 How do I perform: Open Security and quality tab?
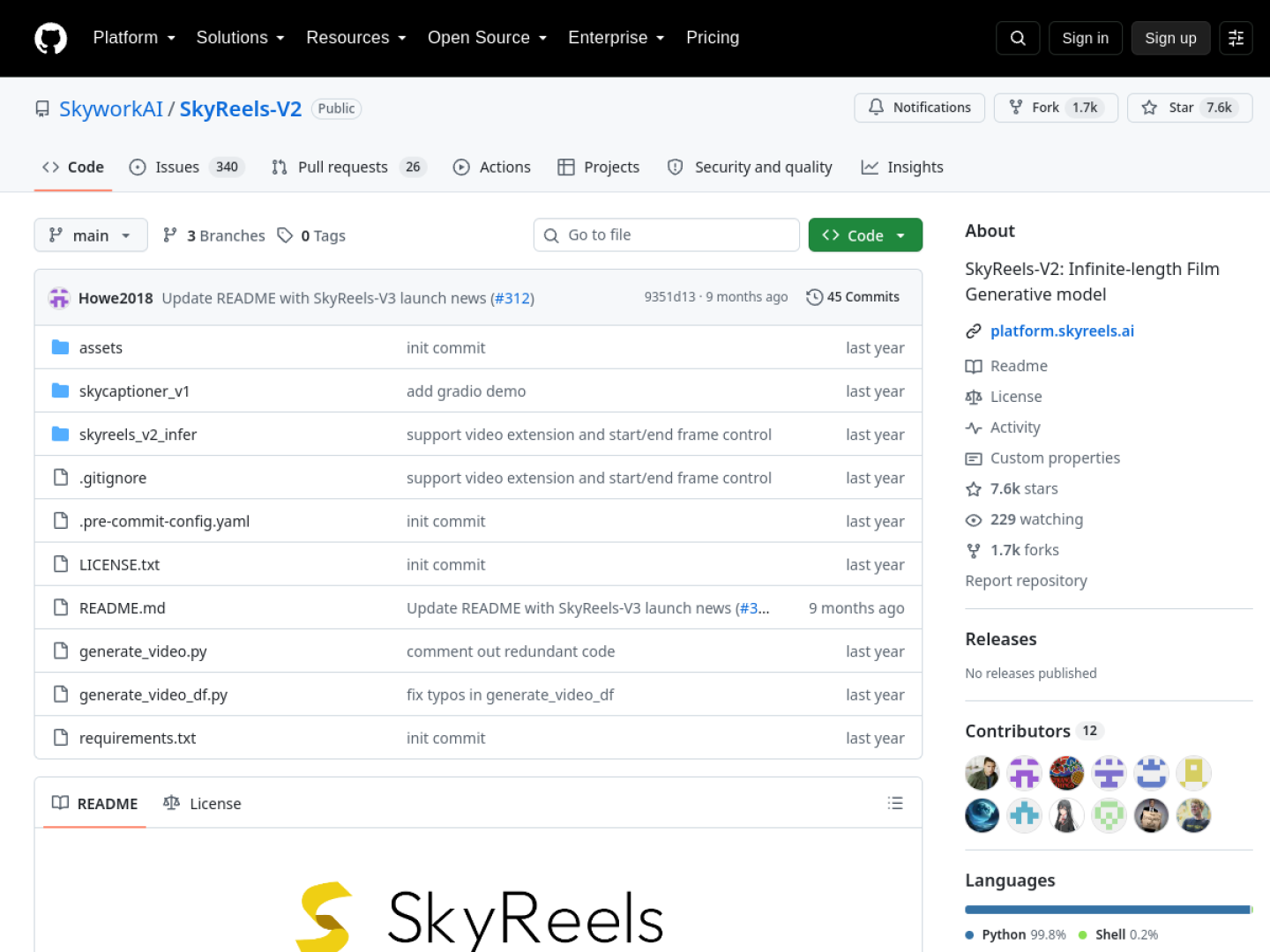click(x=750, y=167)
